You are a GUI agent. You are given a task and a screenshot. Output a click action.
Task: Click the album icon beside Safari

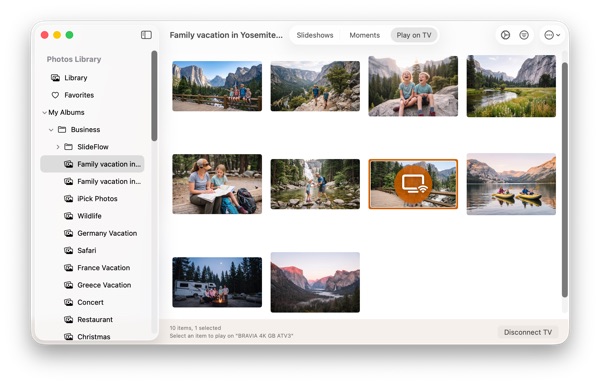click(68, 250)
